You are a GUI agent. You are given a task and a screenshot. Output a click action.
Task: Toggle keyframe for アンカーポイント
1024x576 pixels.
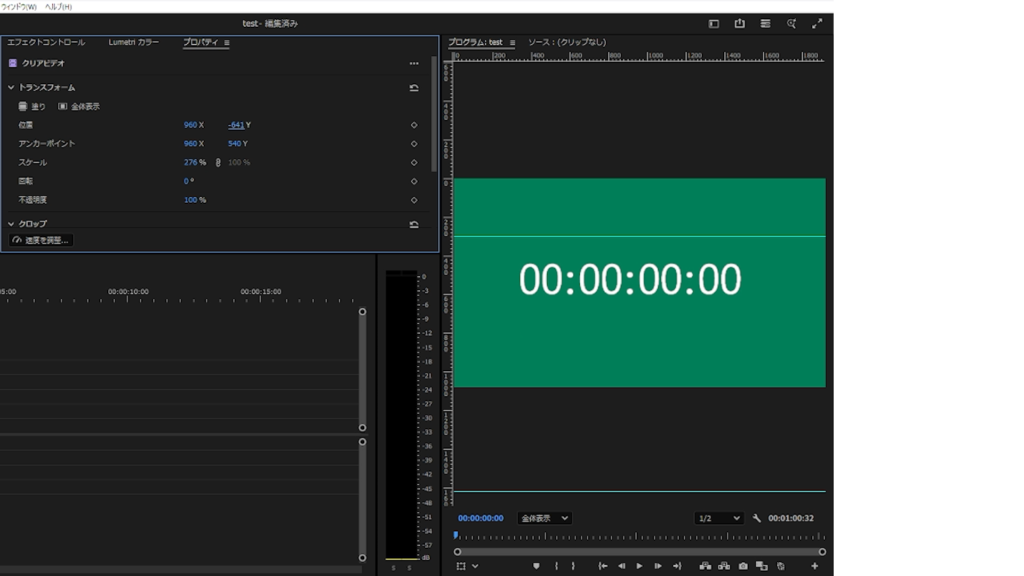(x=414, y=144)
